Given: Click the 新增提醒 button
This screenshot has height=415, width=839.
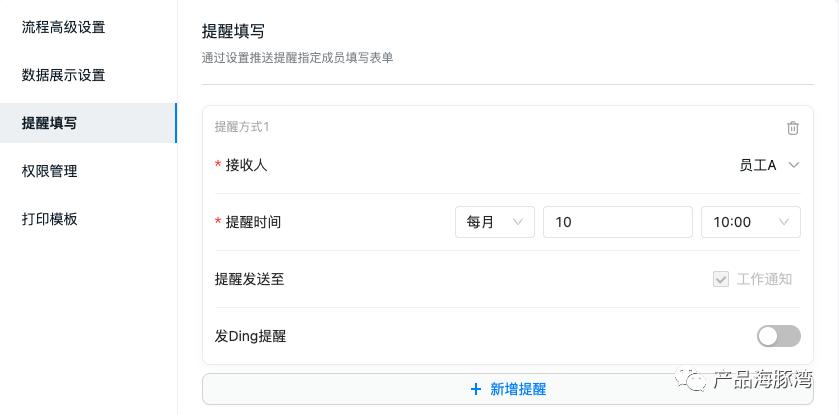Looking at the screenshot, I should pos(508,389).
